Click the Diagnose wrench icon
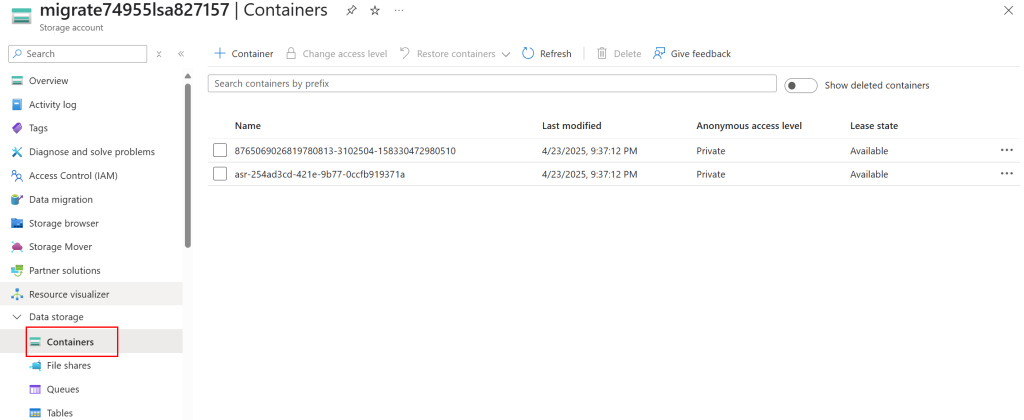 pos(17,152)
